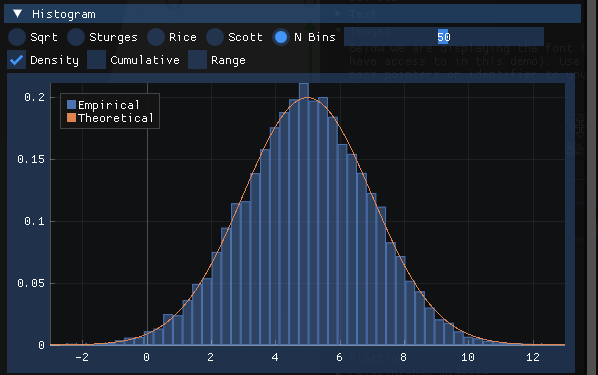Enable the Cumulative checkbox
Viewport: 598px width, 375px height.
click(96, 60)
